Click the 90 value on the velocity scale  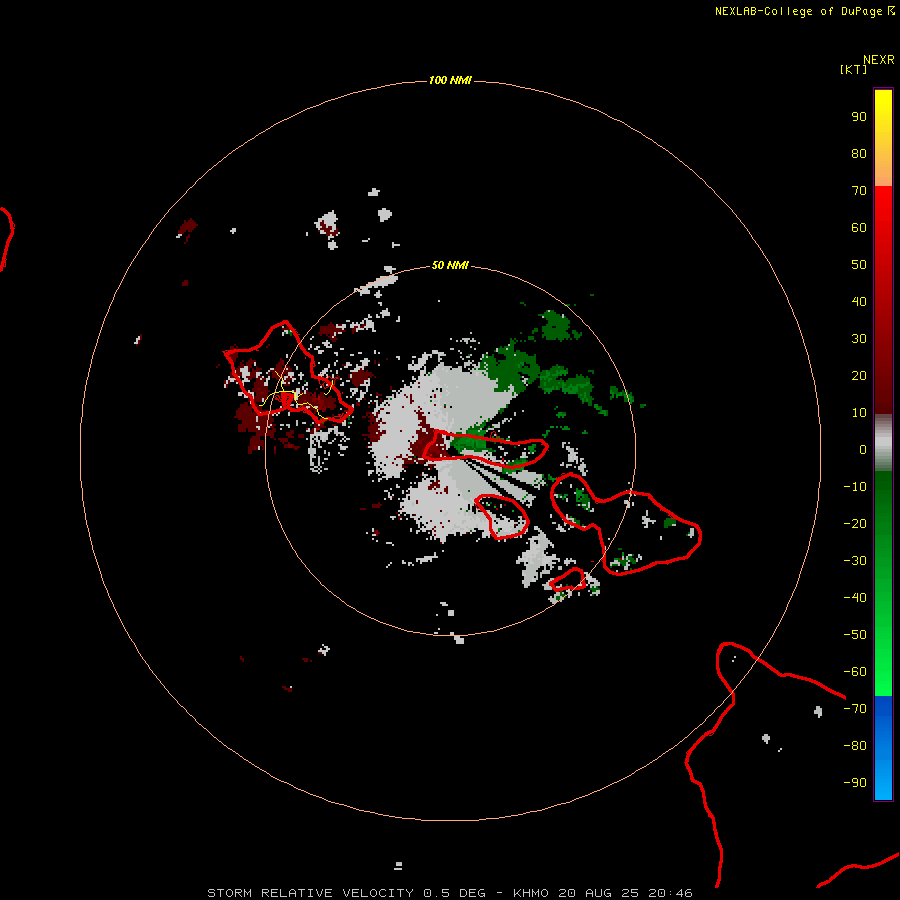click(x=859, y=117)
